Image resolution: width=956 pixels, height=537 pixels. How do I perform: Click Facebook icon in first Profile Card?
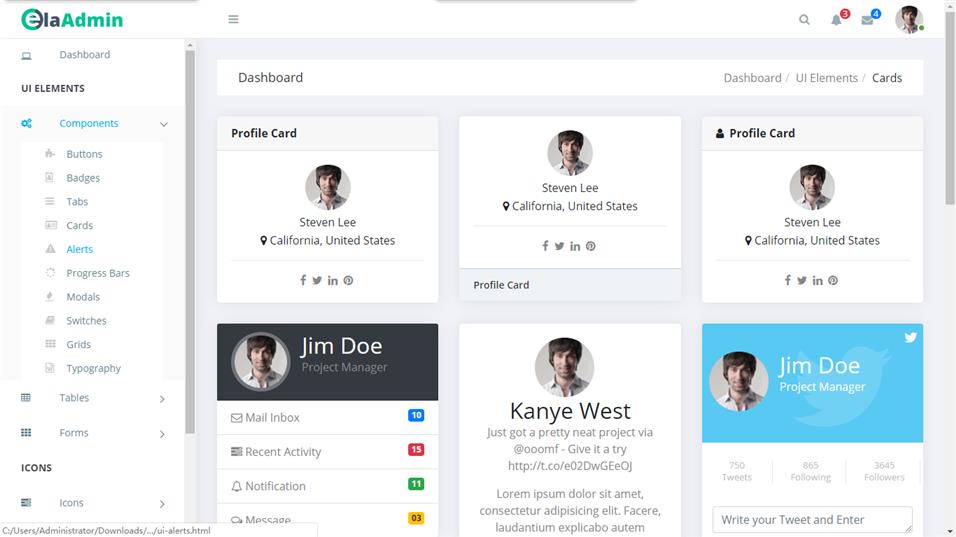(303, 280)
